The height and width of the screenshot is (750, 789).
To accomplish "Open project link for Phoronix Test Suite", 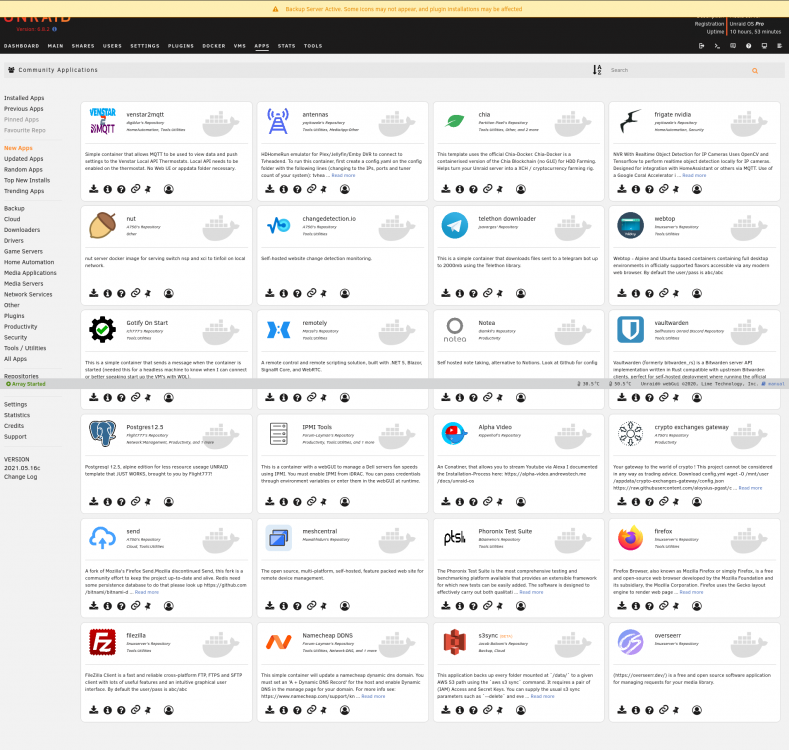I will click(x=488, y=606).
